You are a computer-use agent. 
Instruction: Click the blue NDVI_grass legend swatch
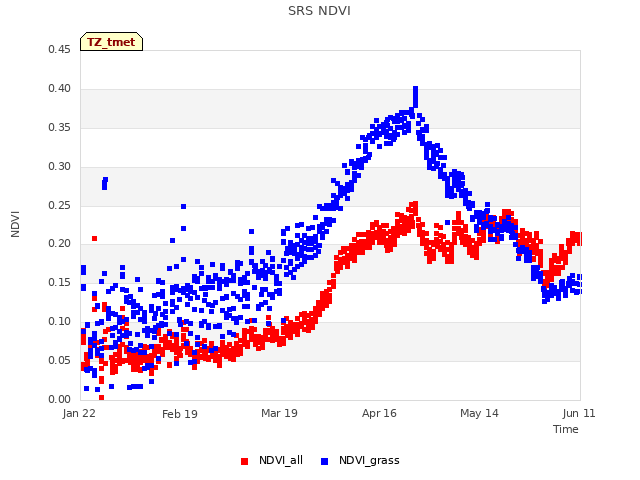[324, 461]
